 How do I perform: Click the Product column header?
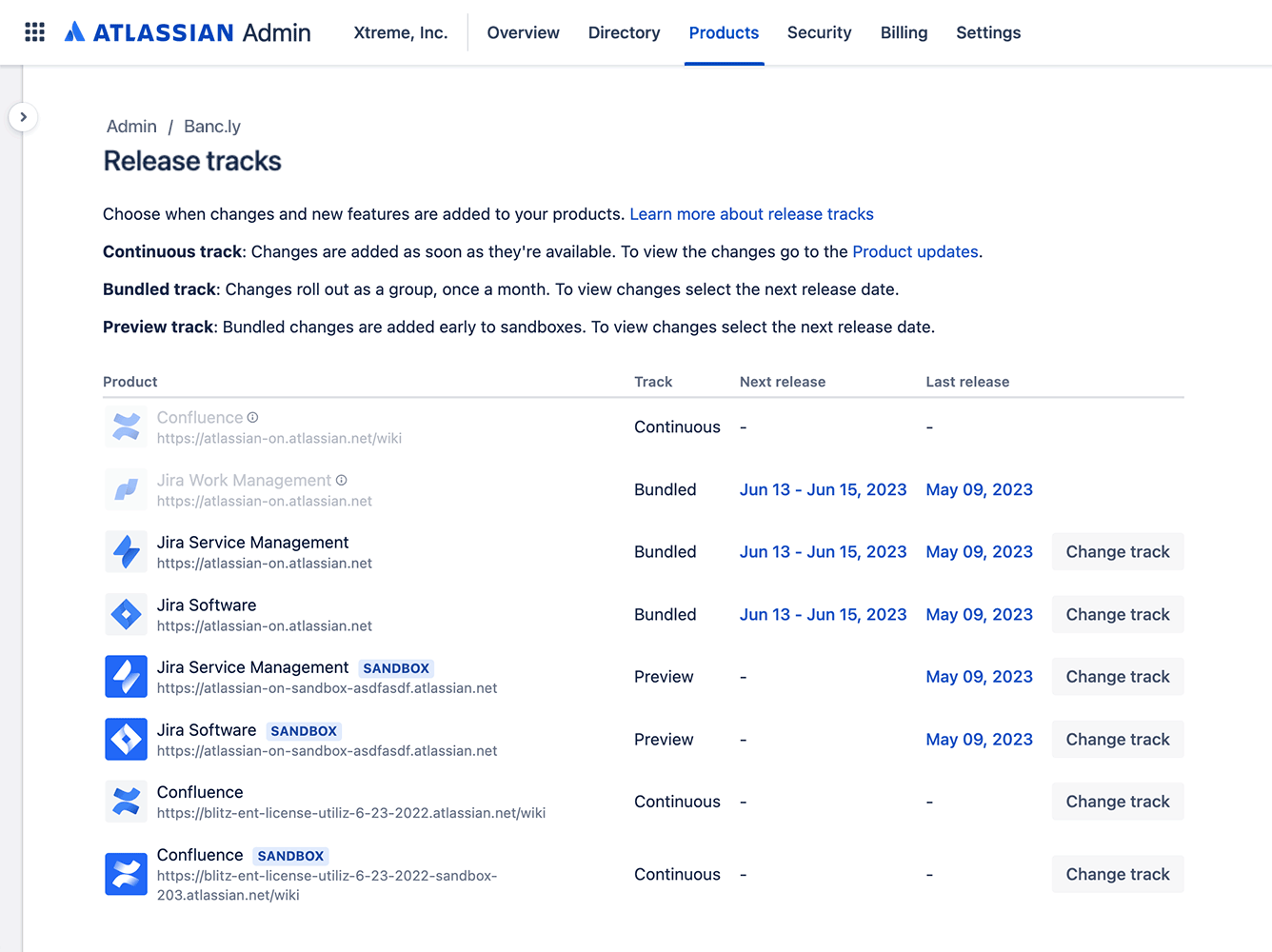pyautogui.click(x=130, y=382)
